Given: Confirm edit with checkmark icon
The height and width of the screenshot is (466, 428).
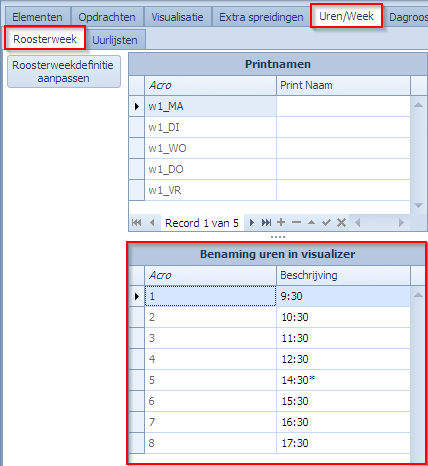Looking at the screenshot, I should (326, 223).
